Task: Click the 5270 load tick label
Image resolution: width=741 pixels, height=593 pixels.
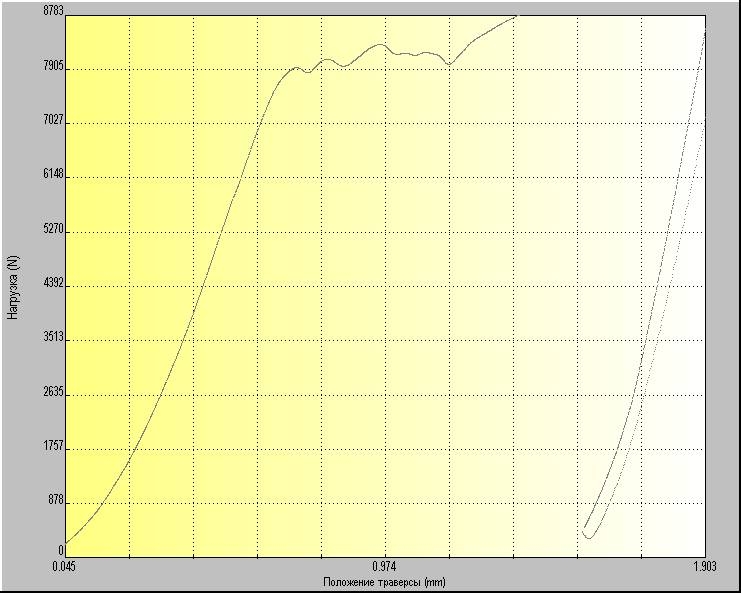Action: click(53, 229)
